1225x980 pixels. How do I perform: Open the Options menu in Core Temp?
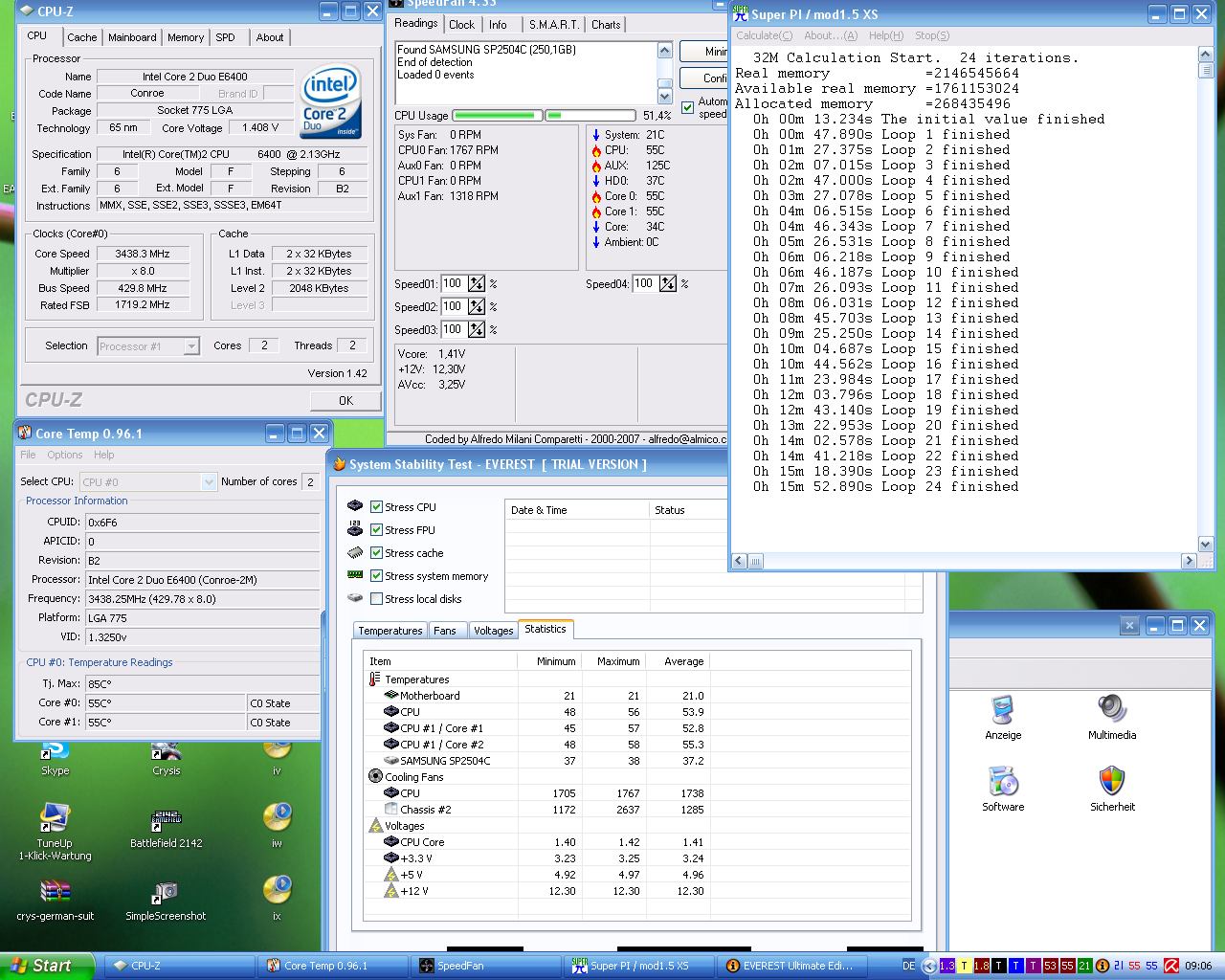pyautogui.click(x=64, y=455)
